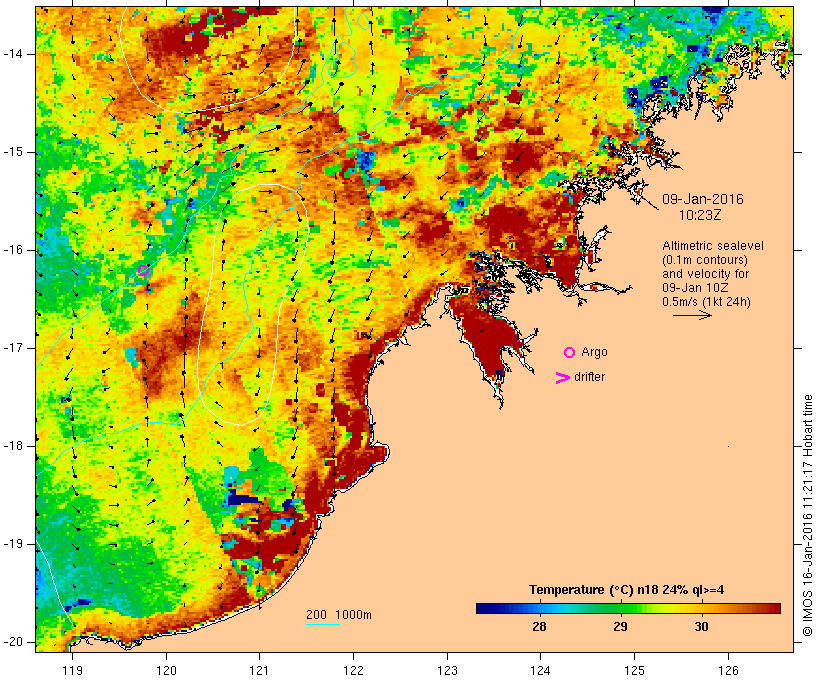The height and width of the screenshot is (680, 820).
Task: Click the temperature color bar
Action: point(628,608)
